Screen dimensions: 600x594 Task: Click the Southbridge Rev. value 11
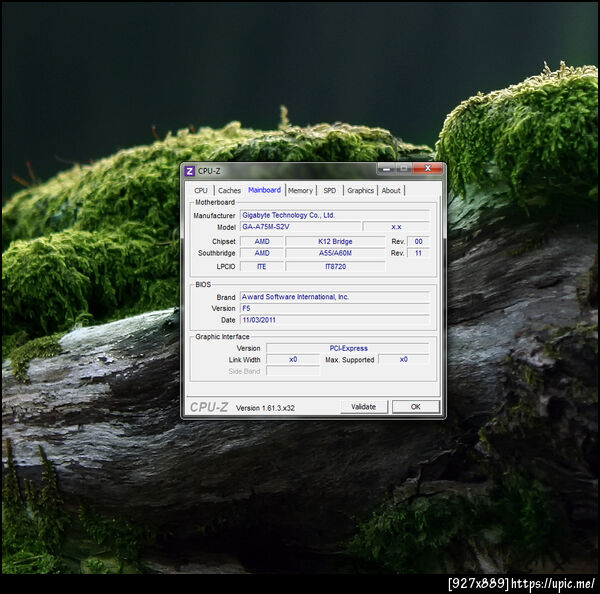(419, 253)
